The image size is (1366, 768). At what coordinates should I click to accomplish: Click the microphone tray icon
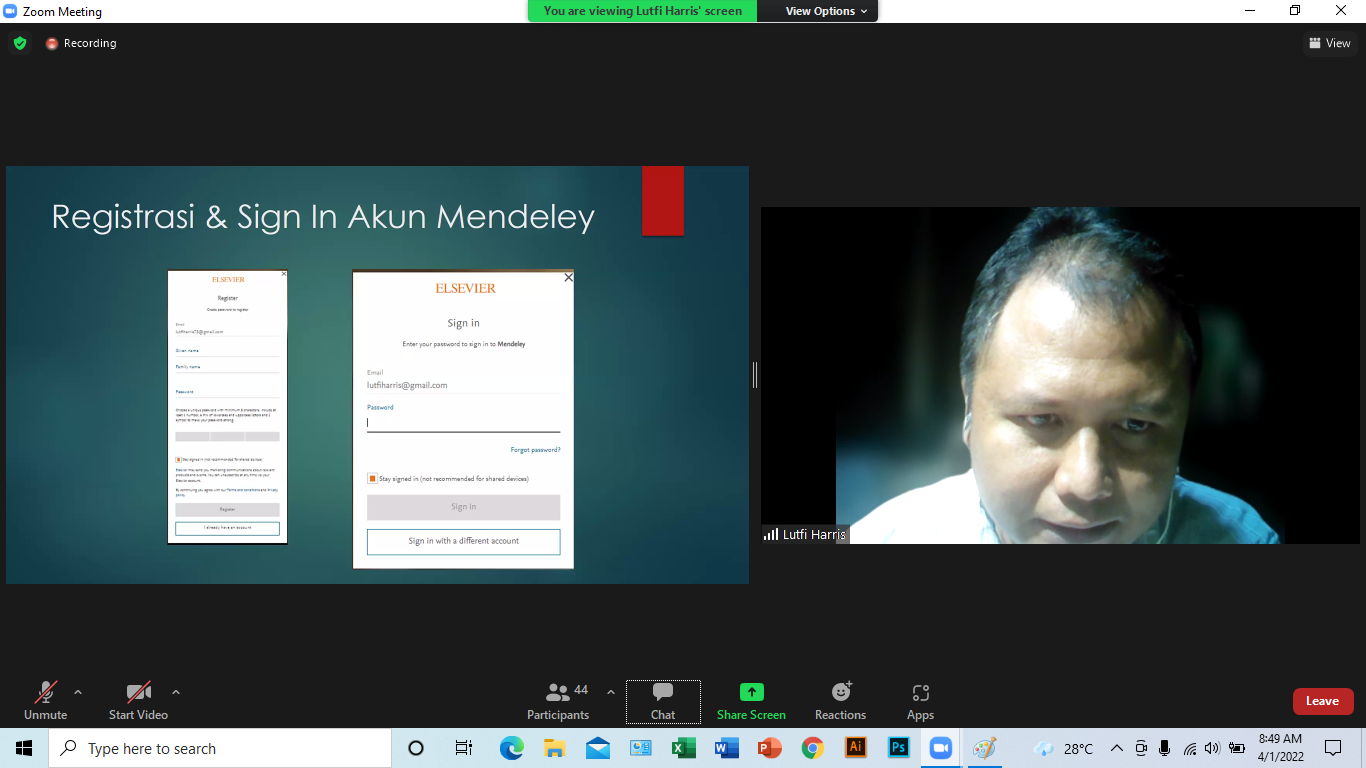[x=1164, y=748]
